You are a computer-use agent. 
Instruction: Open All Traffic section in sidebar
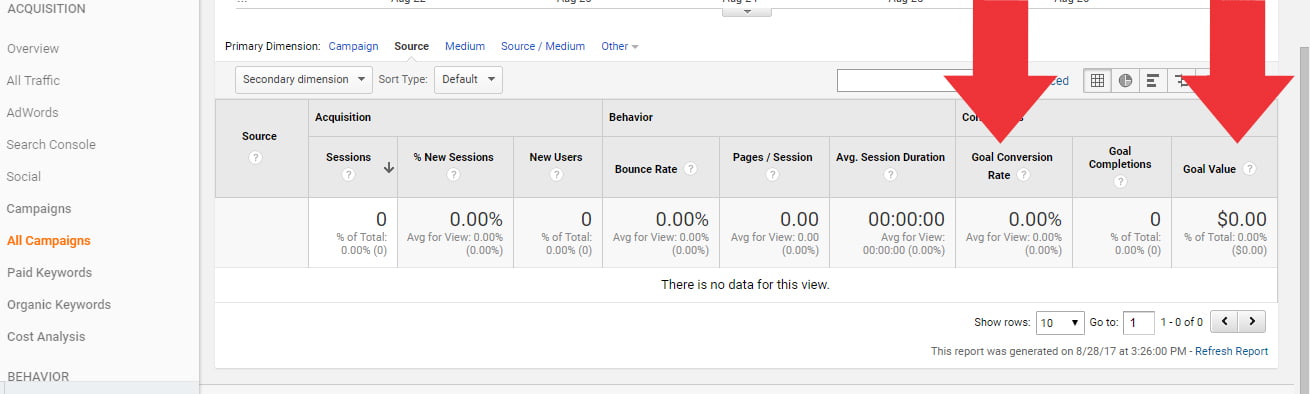pos(33,80)
